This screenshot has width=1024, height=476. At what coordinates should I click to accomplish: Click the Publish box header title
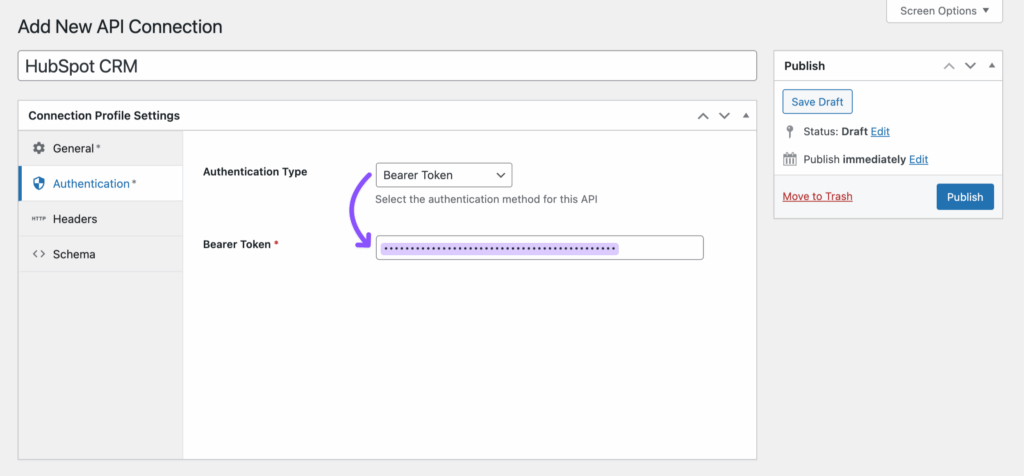click(805, 66)
